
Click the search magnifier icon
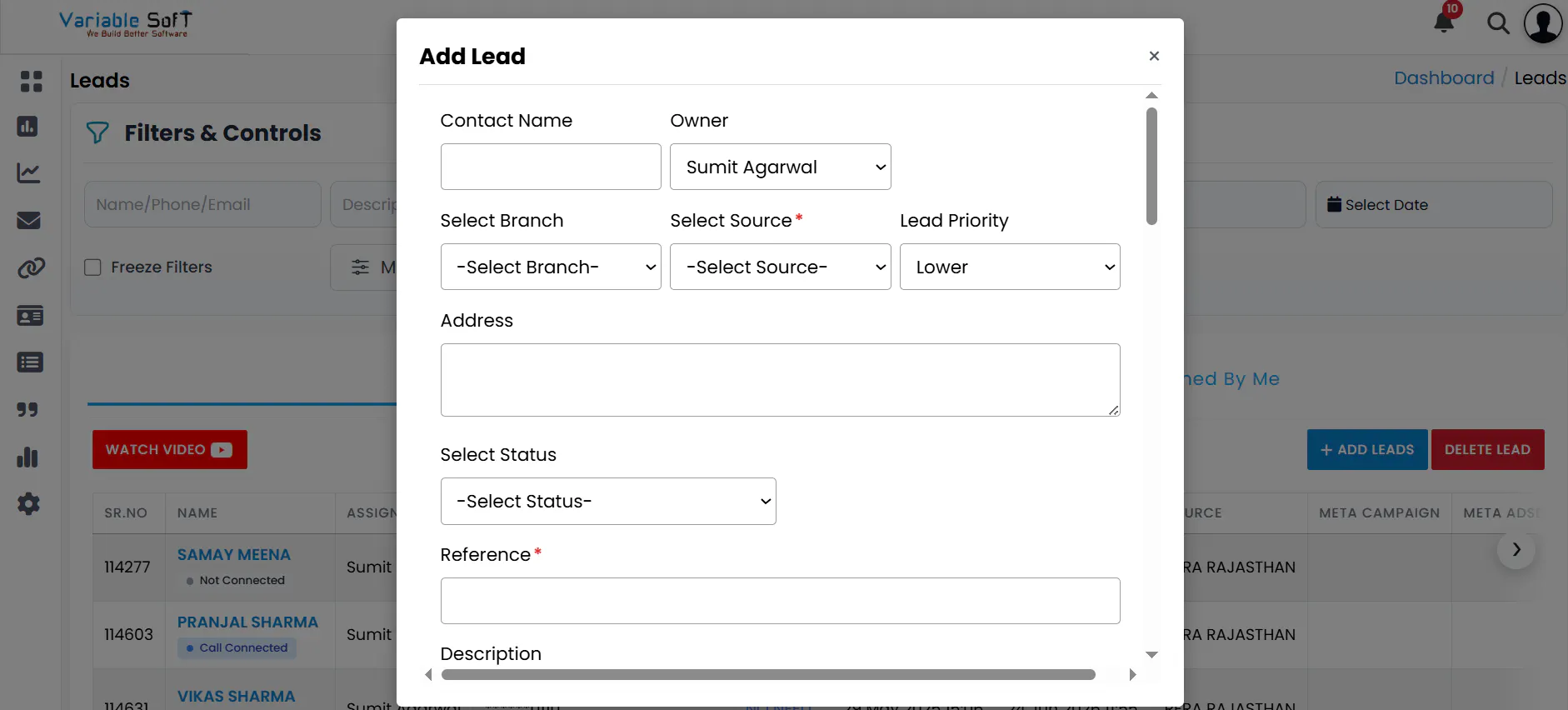1498,23
